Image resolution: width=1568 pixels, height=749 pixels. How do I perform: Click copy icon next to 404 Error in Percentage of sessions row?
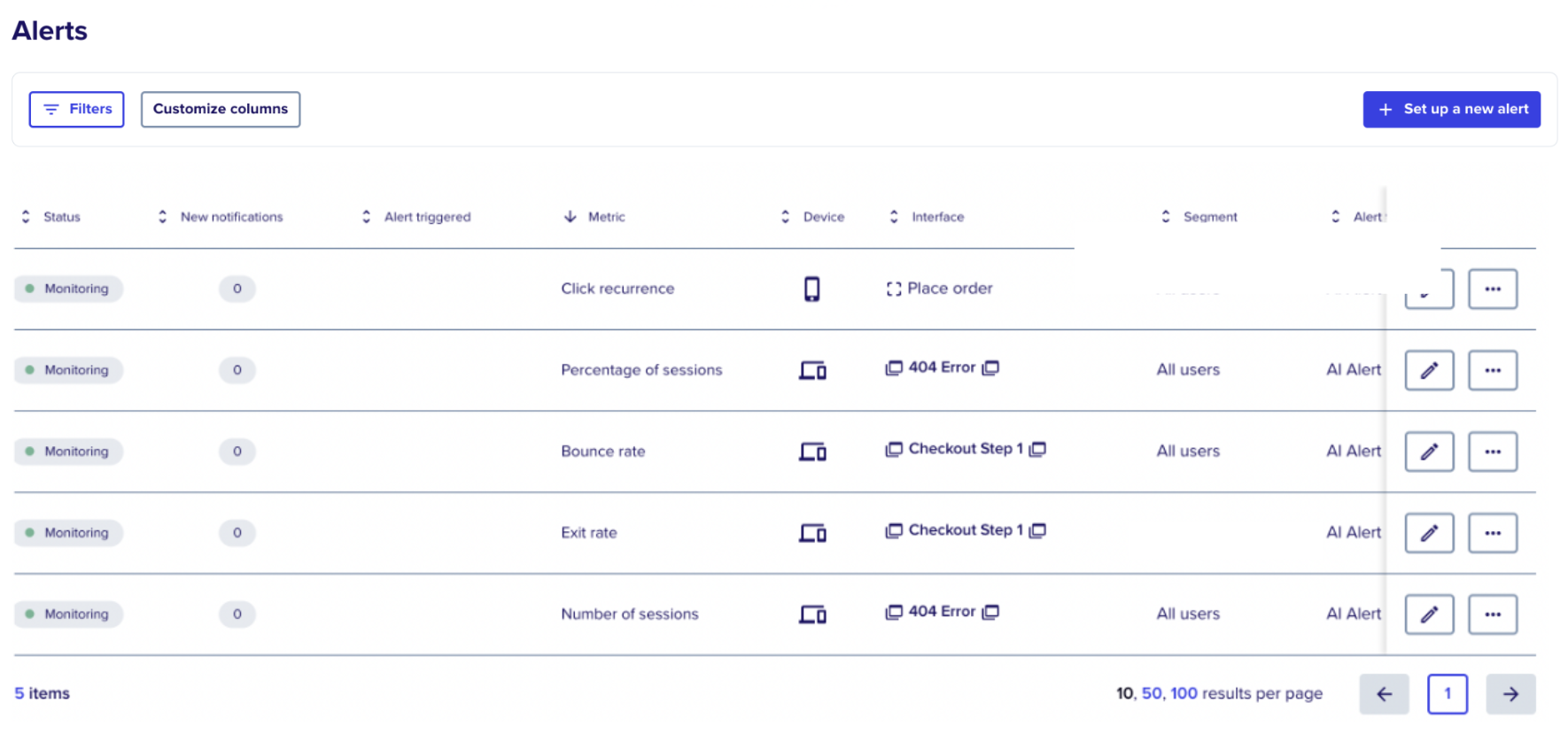click(991, 367)
